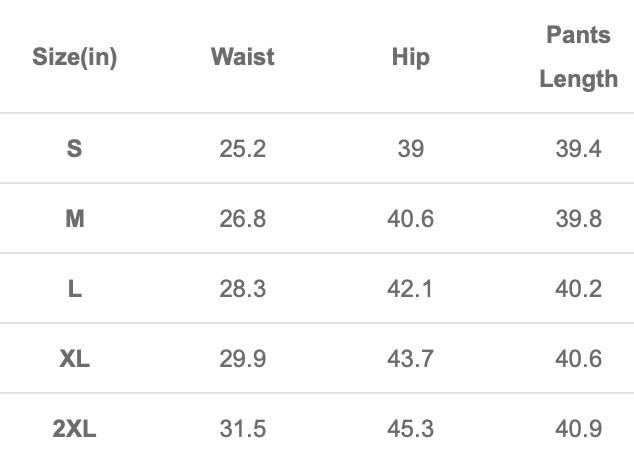The image size is (634, 457).
Task: Click the XL size row label
Action: [75, 359]
